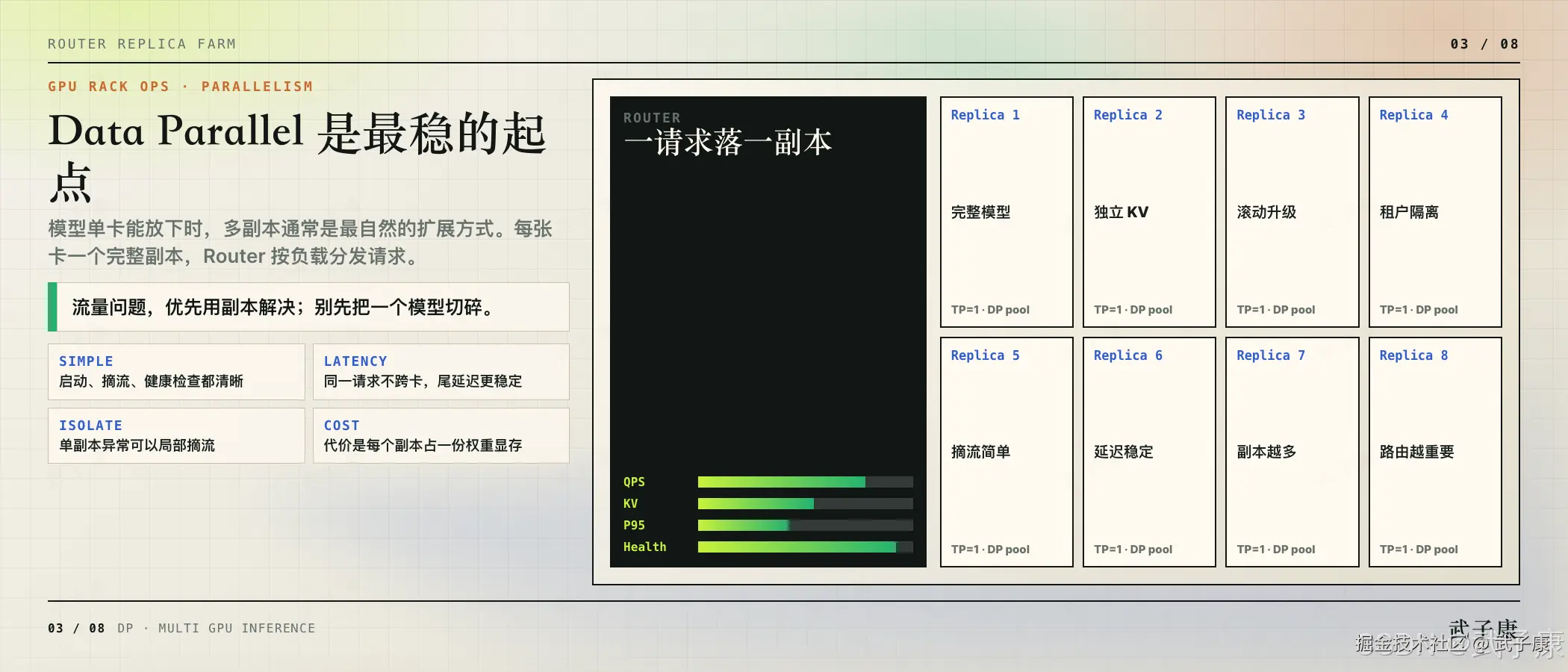Click the ISOLATE feature box

tap(176, 435)
